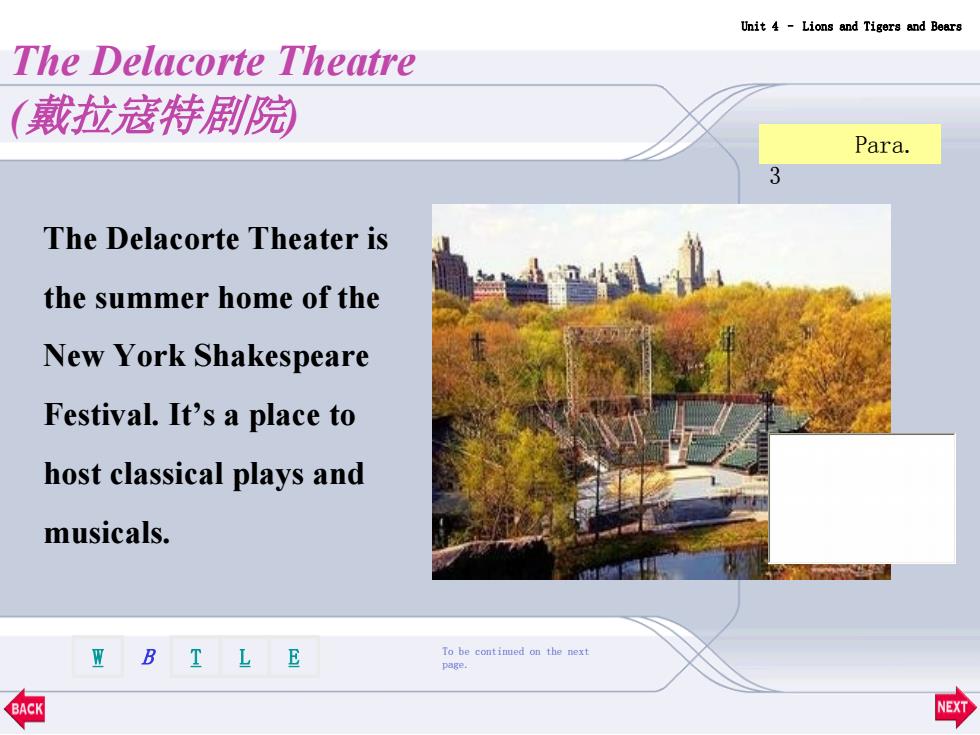Screen dimensions: 980x735
Task: Open the B navigation link
Action: tap(148, 657)
